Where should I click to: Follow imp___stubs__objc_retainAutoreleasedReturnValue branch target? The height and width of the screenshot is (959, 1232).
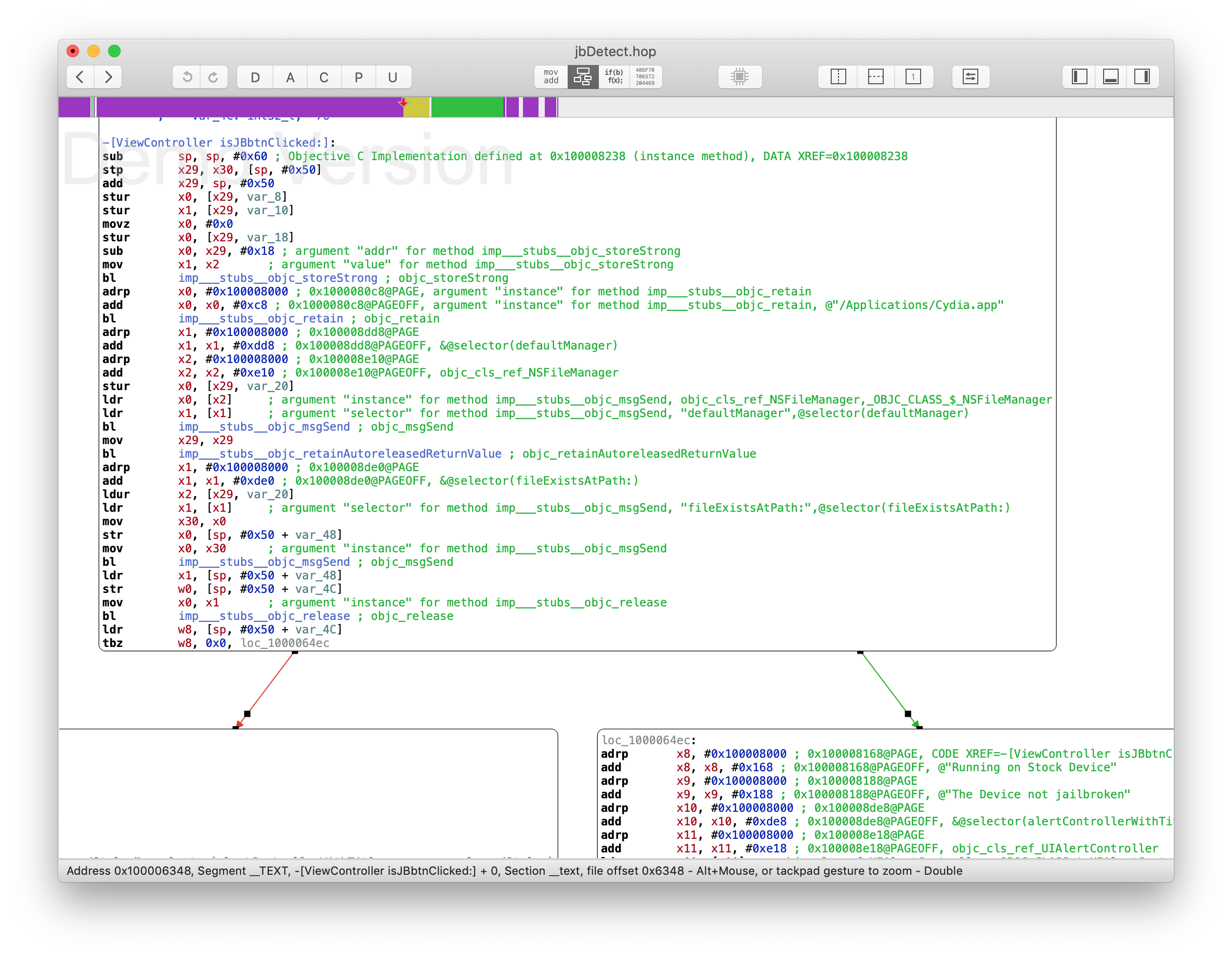[340, 454]
